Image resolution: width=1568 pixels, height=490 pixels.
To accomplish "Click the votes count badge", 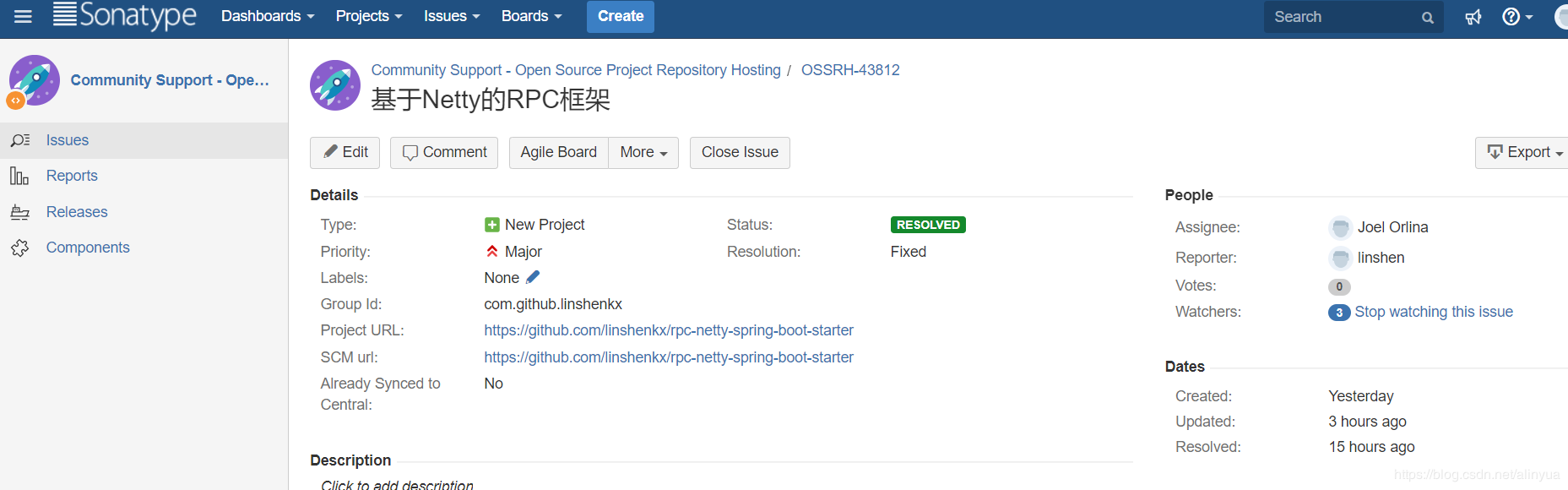I will (1339, 287).
